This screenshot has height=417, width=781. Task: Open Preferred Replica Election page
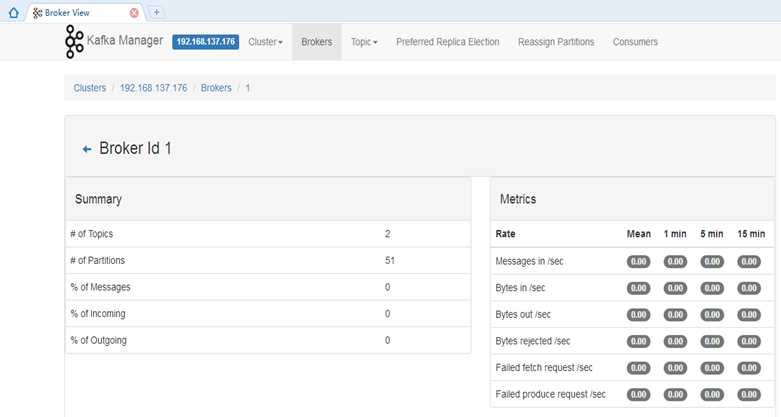coord(448,42)
